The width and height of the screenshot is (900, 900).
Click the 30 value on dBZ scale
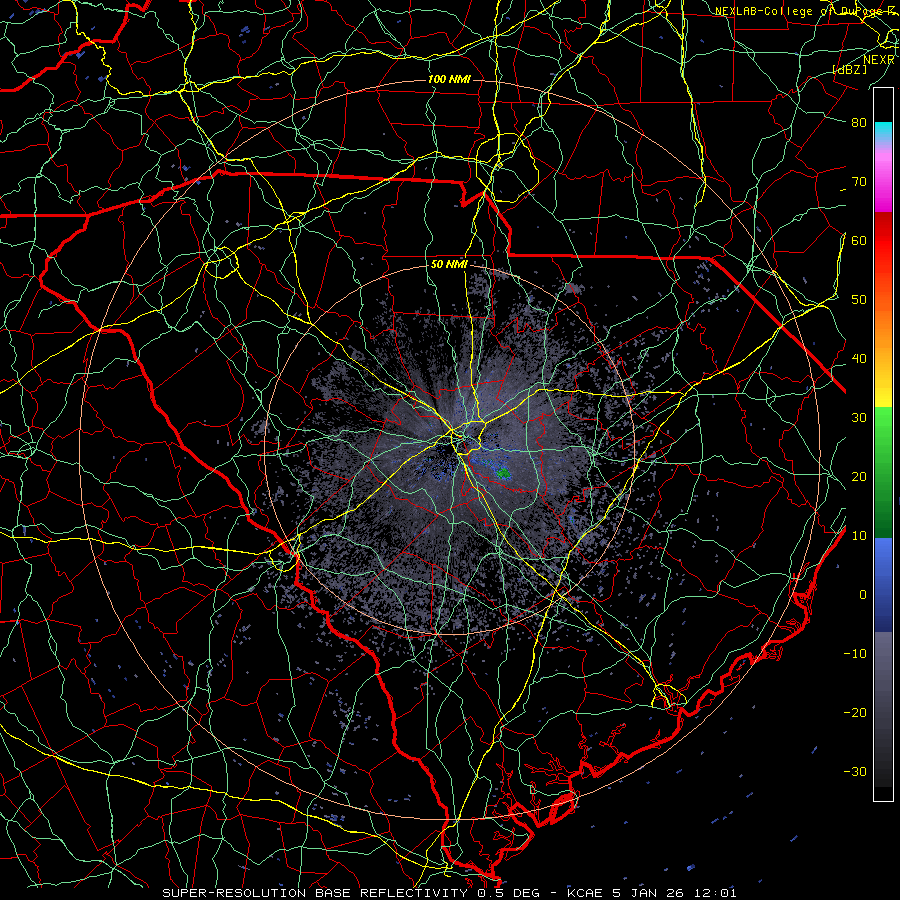point(859,417)
